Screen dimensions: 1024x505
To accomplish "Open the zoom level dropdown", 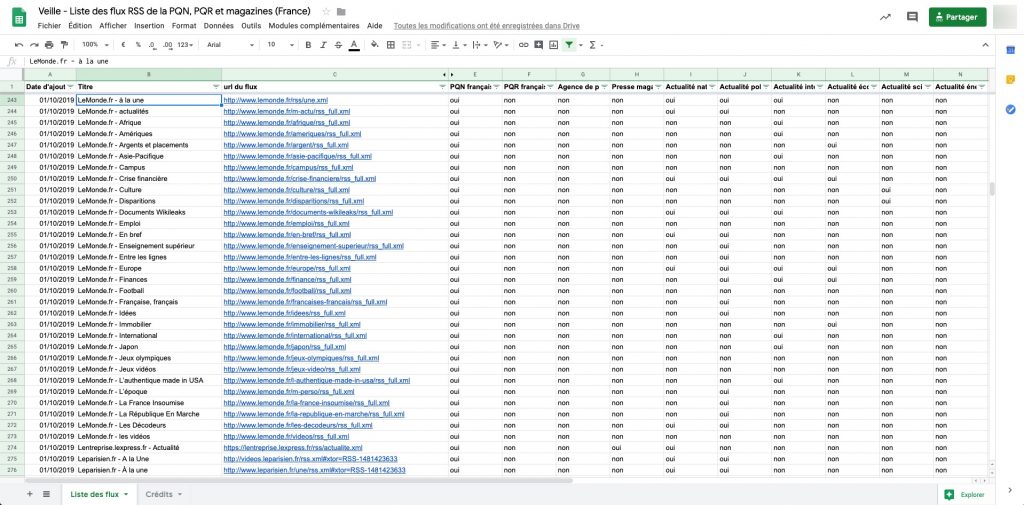I will (94, 45).
